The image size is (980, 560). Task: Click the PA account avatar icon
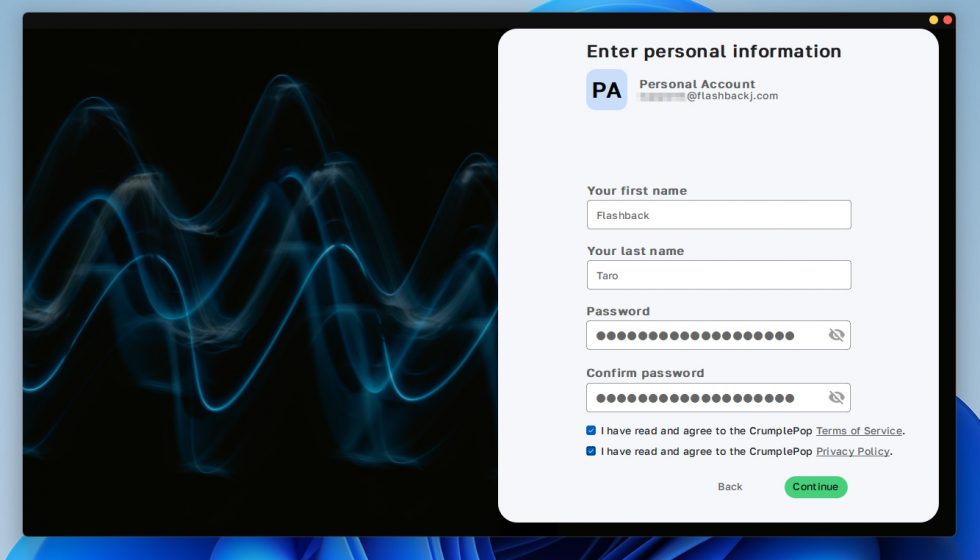pyautogui.click(x=606, y=90)
